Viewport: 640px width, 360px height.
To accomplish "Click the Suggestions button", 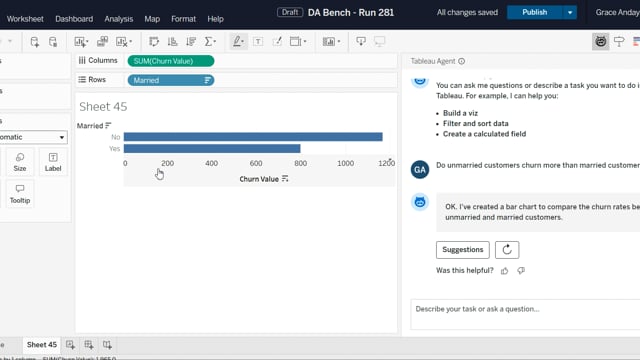I will (x=462, y=250).
